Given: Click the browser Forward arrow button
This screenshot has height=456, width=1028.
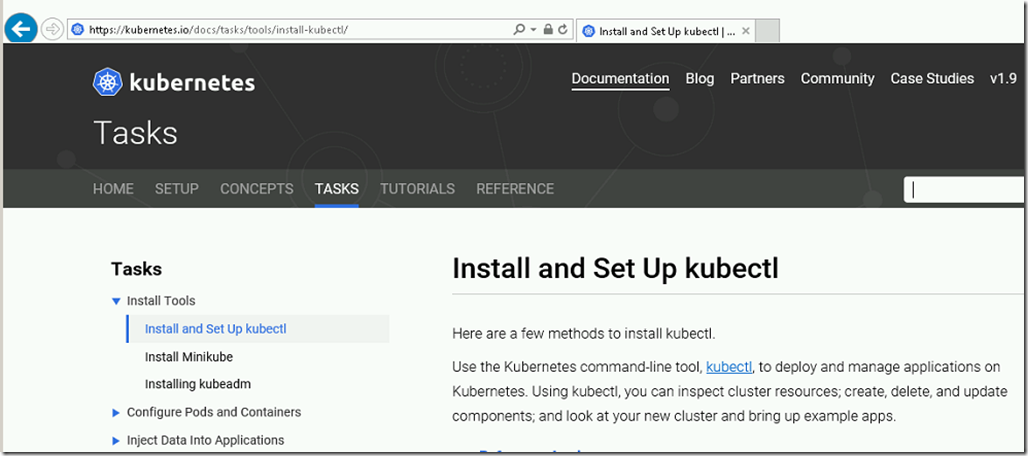Looking at the screenshot, I should [x=50, y=29].
